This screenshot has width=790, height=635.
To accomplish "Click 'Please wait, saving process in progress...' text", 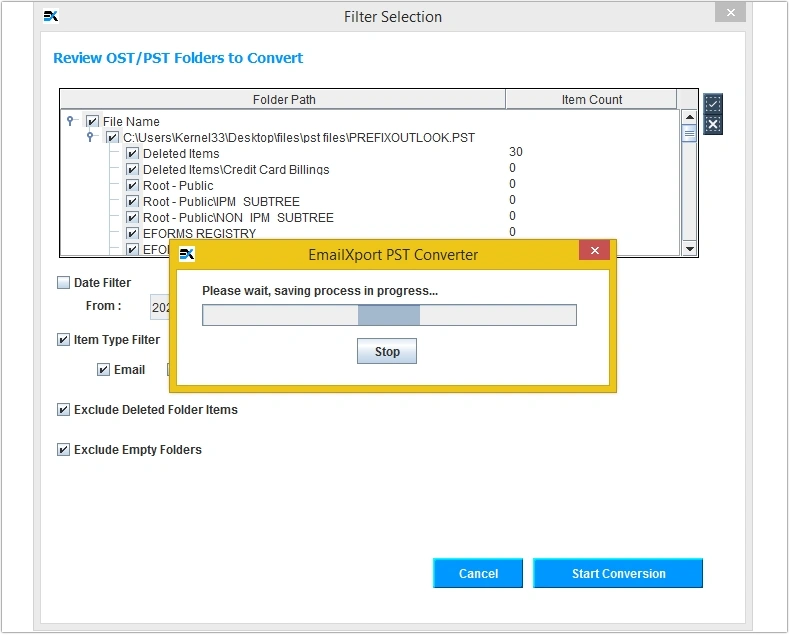I will 320,291.
